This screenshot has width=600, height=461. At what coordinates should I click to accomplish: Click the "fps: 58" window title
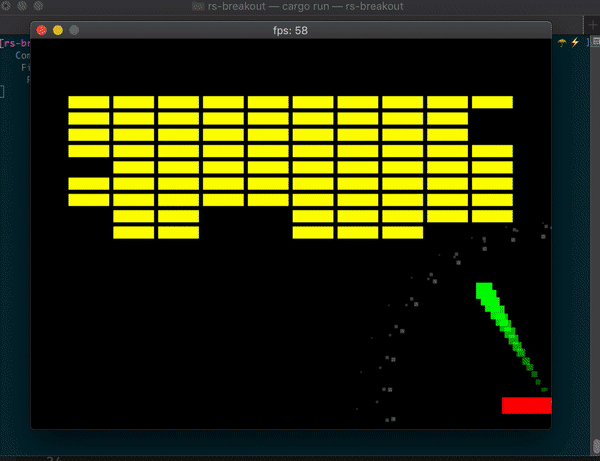click(x=290, y=31)
